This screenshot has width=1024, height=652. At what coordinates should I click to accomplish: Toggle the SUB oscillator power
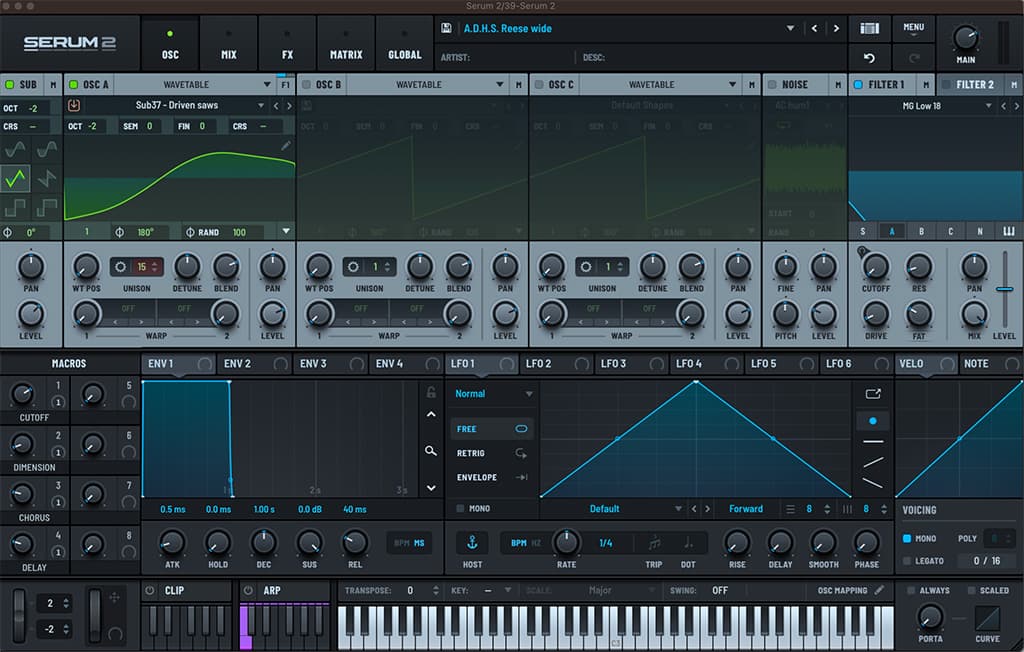pos(10,85)
